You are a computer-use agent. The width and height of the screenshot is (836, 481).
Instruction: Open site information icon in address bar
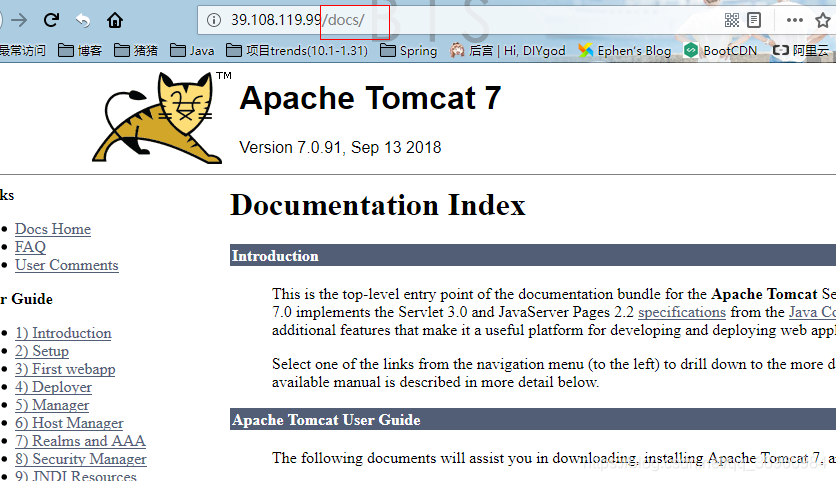(214, 20)
